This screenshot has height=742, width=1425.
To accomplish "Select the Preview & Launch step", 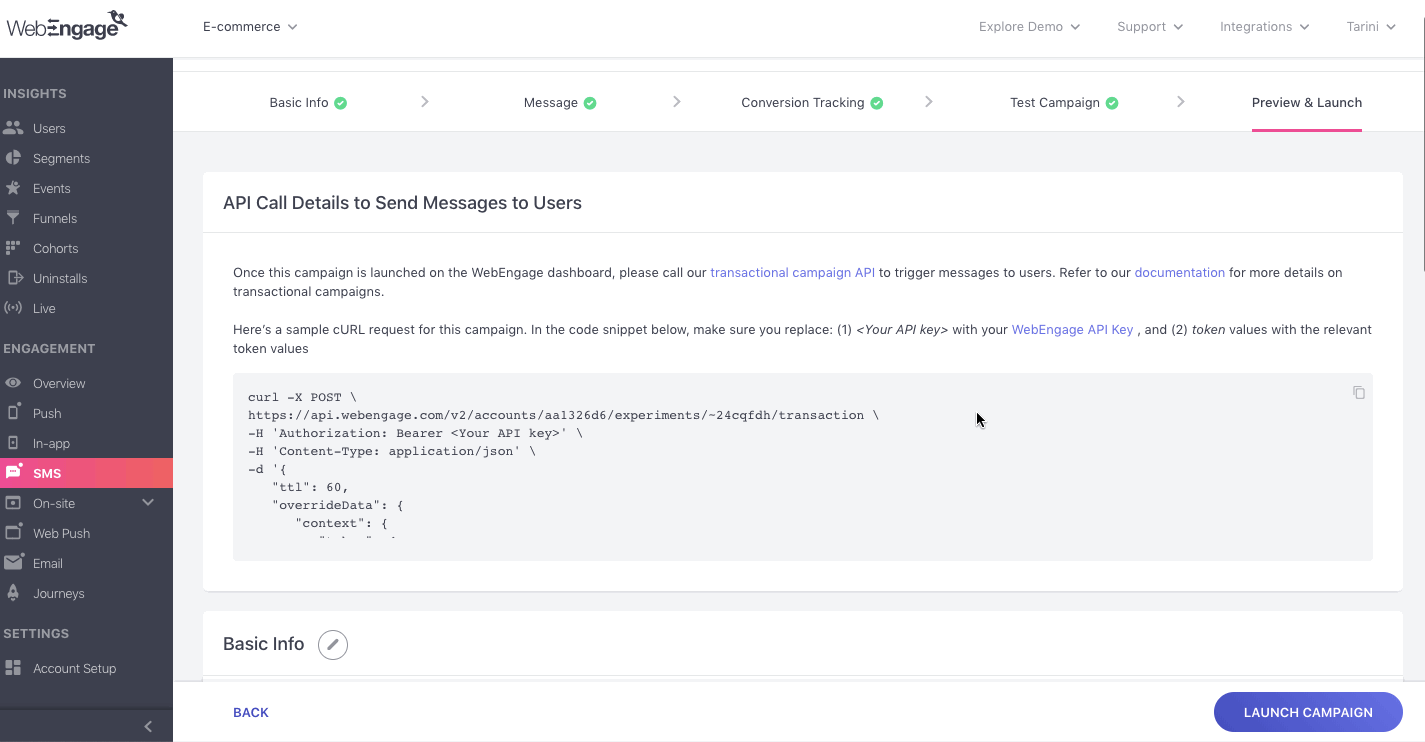I will coord(1307,102).
